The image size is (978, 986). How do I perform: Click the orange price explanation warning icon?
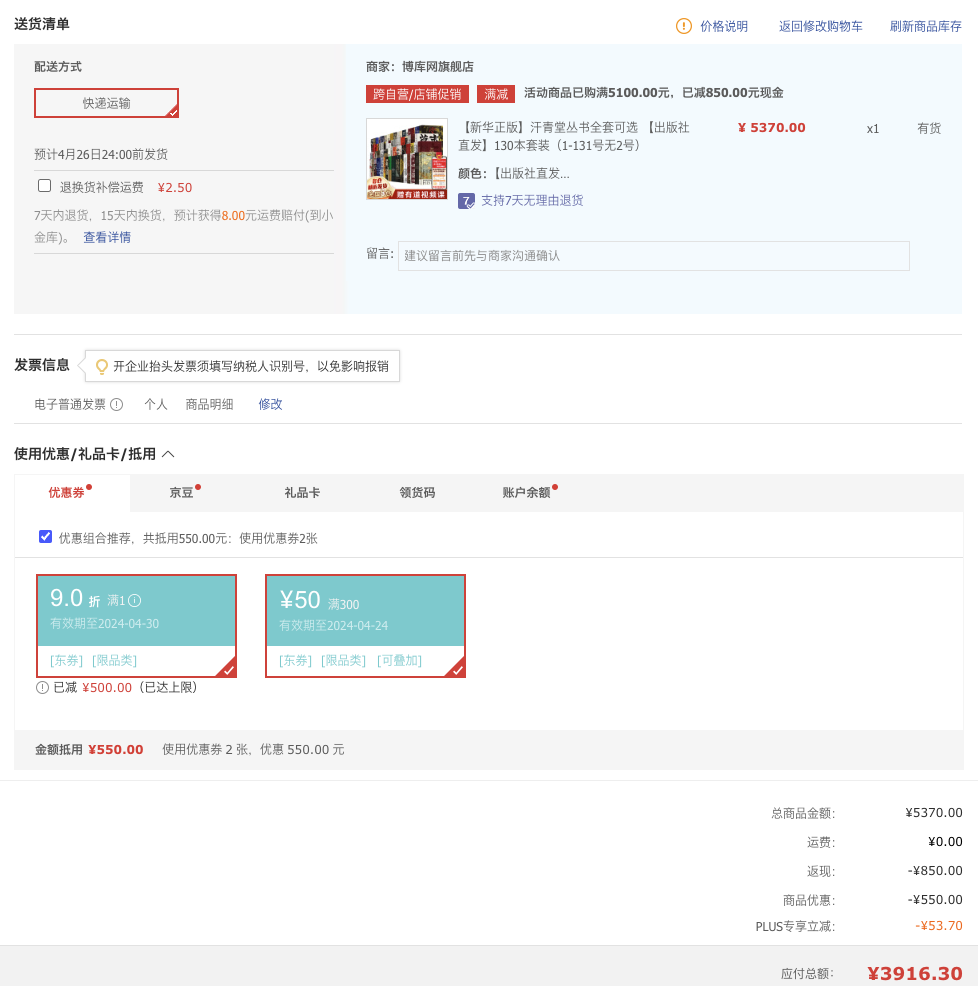[684, 26]
